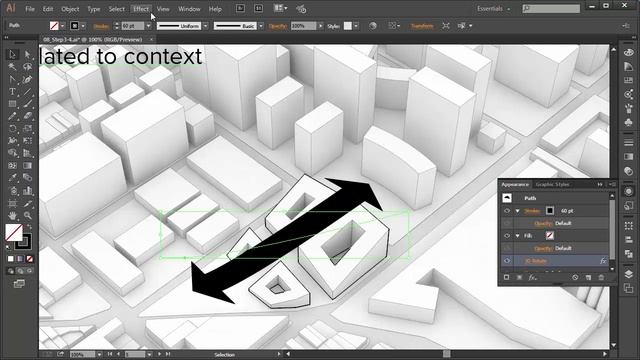Click Opacity link in control bar
Image resolution: width=640 pixels, height=360 pixels.
coord(278,26)
